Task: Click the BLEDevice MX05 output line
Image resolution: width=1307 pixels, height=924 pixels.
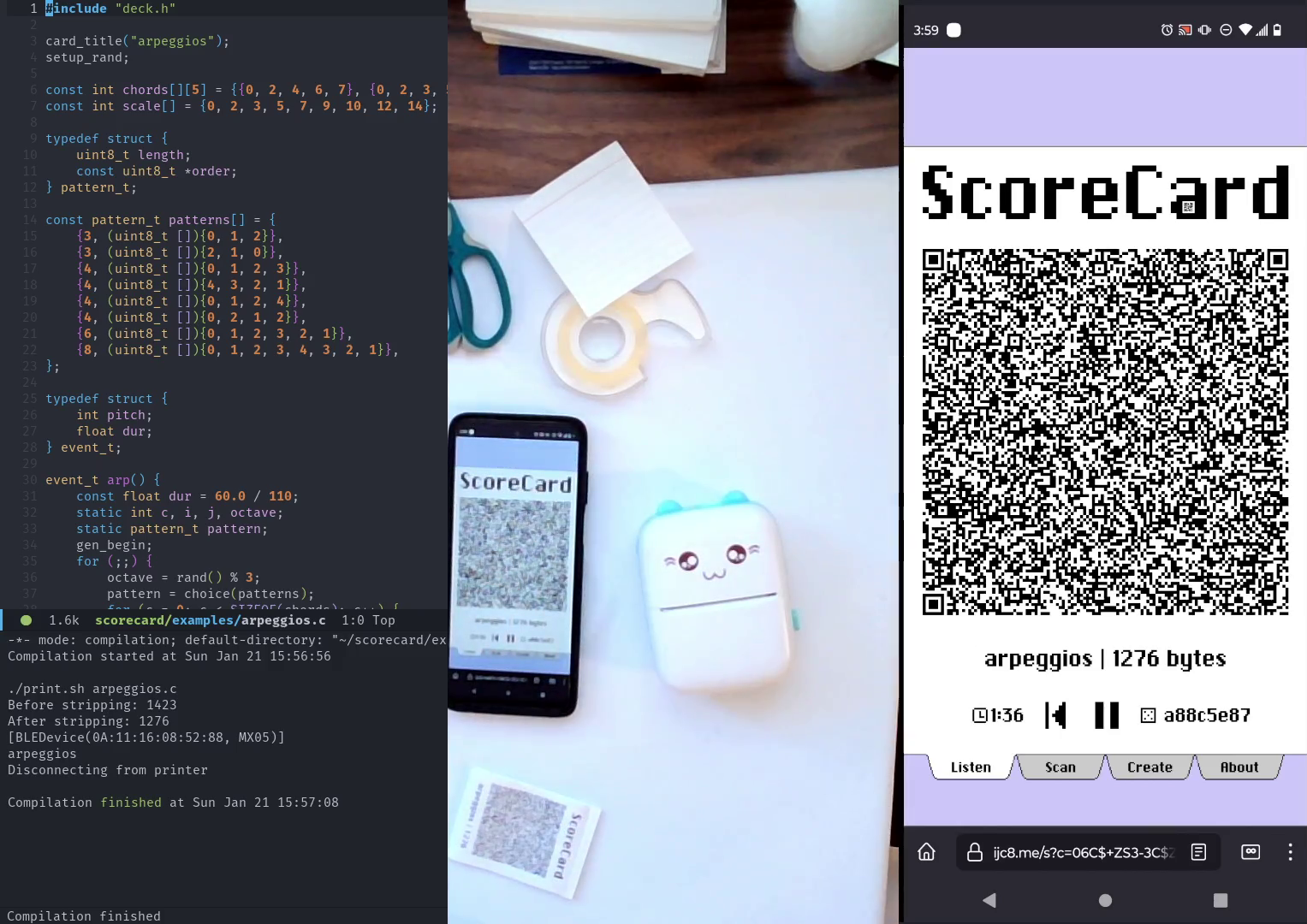Action: 146,737
